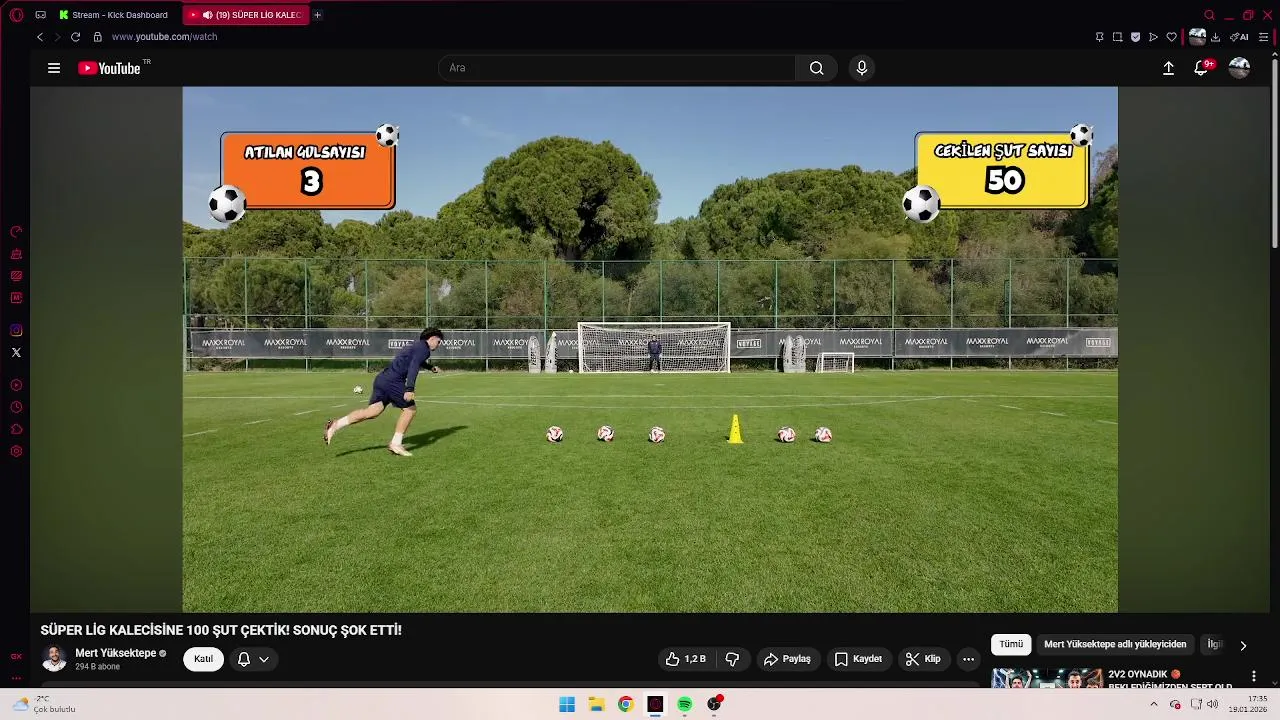Open more actions three-dot menu
Screen dimensions: 1280x720
(x=968, y=659)
